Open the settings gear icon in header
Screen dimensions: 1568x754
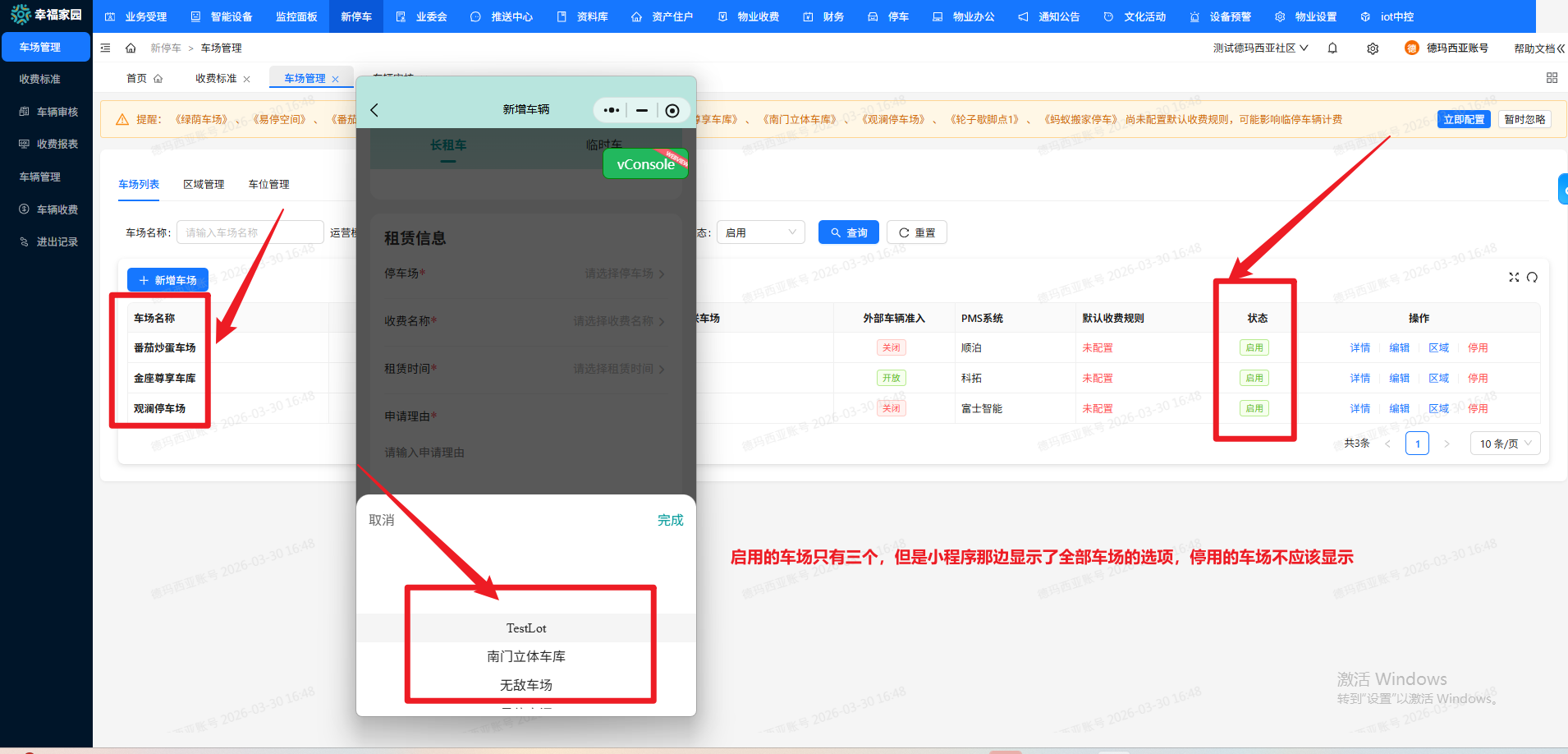(x=1373, y=48)
